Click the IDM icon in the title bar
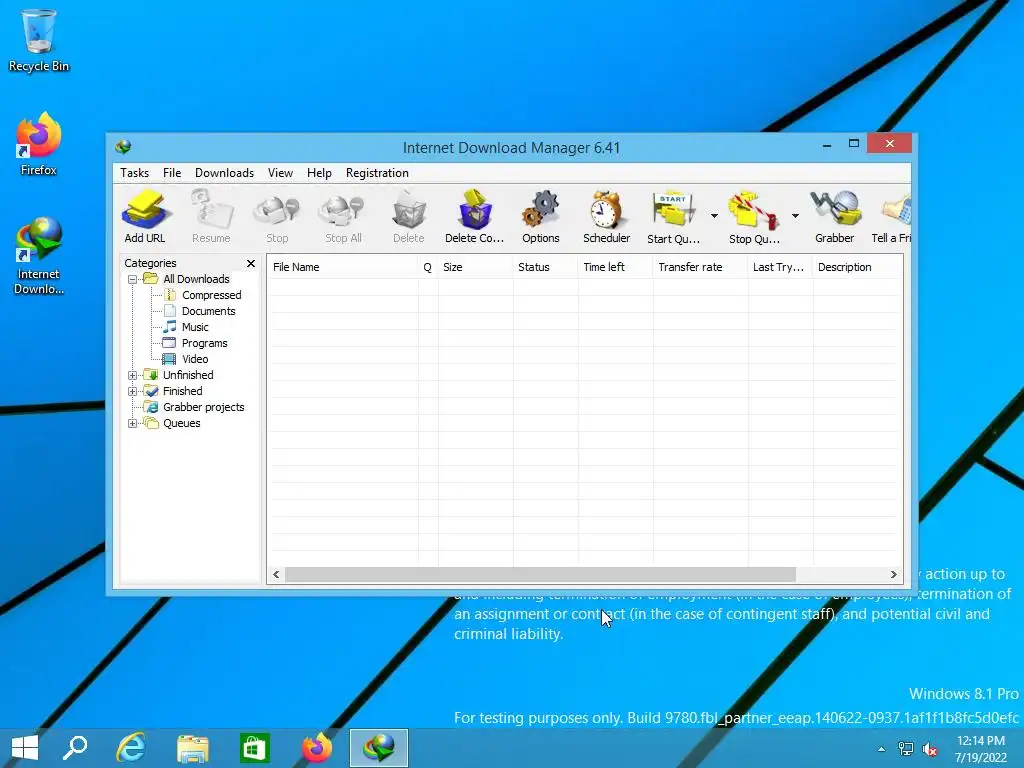The image size is (1024, 768). click(123, 147)
